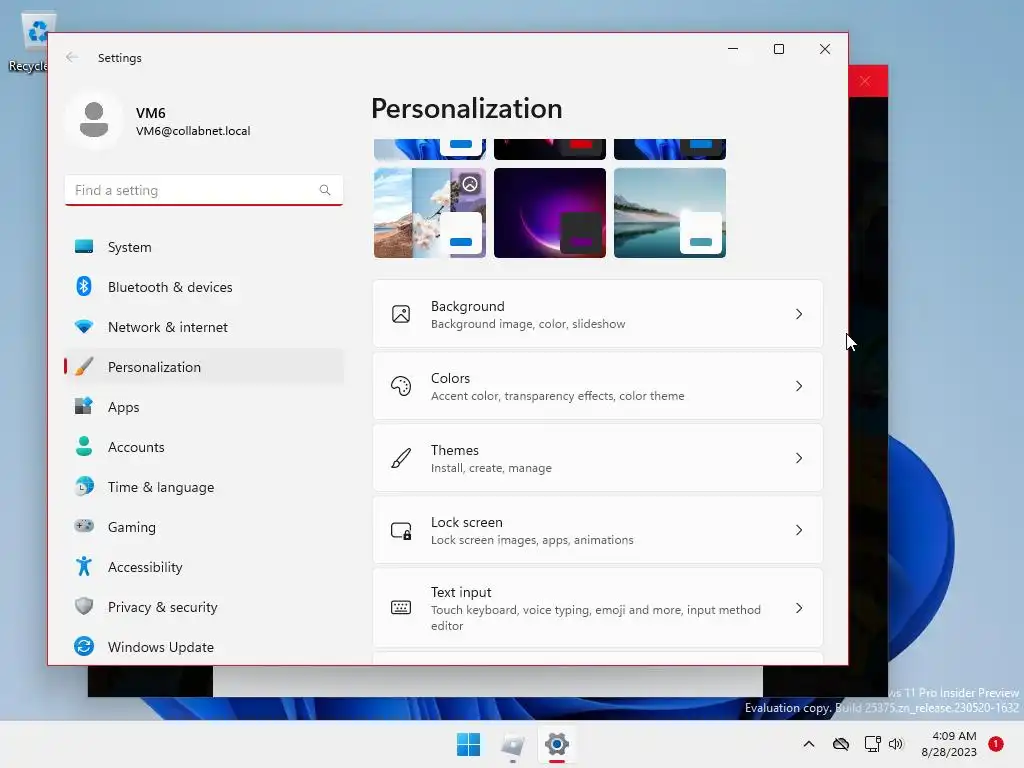Open Text input settings card
This screenshot has width=1024, height=768.
(598, 608)
